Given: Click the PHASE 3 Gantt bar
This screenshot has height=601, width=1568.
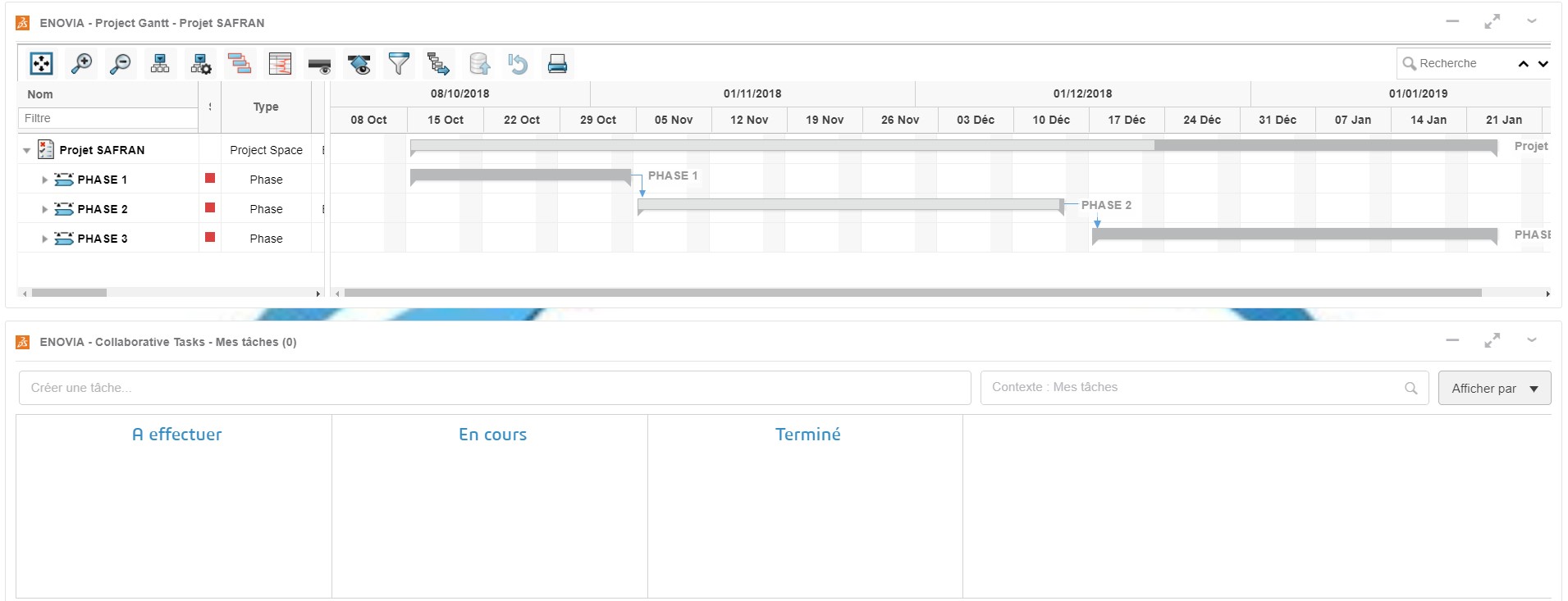Looking at the screenshot, I should [1295, 234].
